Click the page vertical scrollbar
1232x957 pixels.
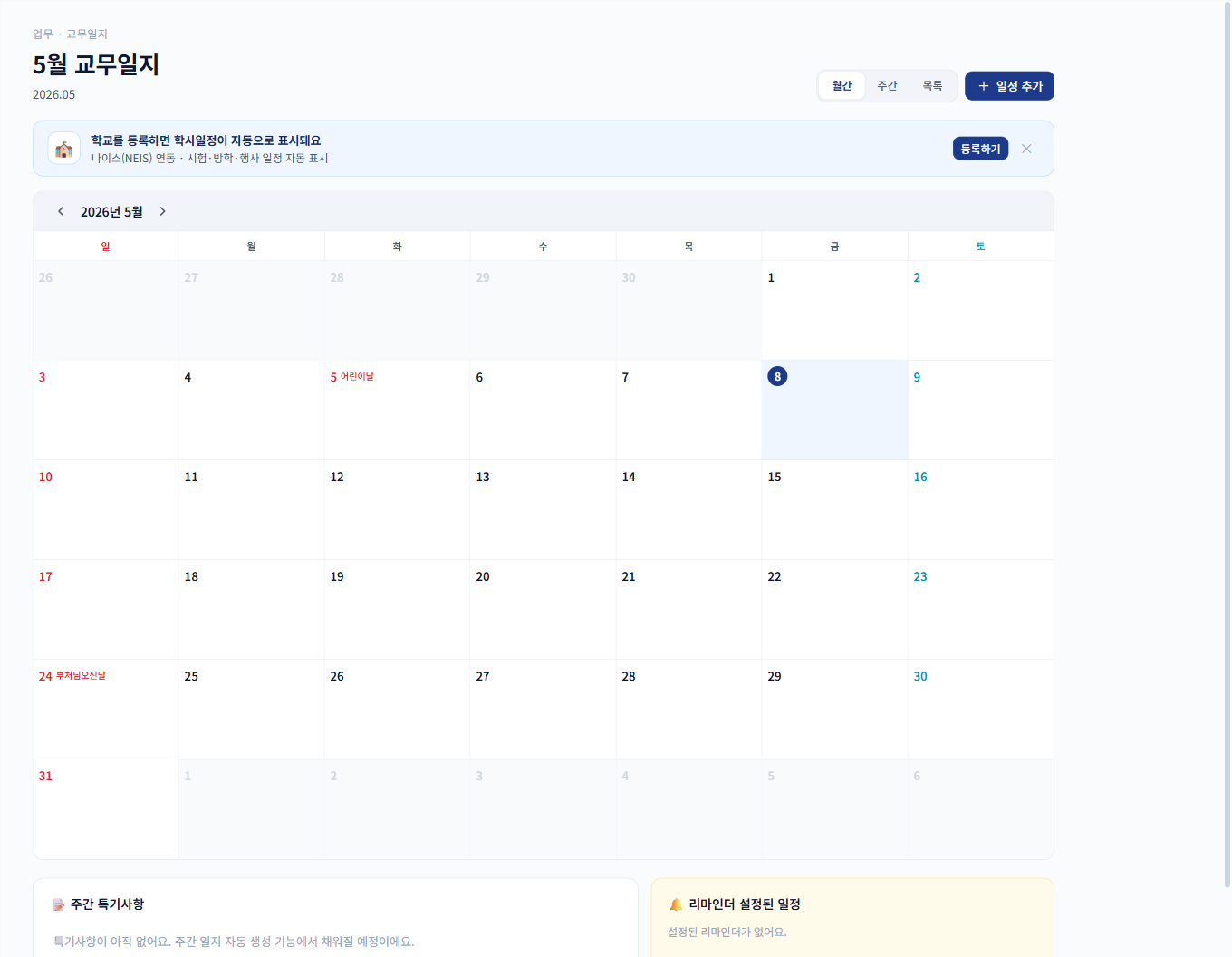(x=1227, y=444)
